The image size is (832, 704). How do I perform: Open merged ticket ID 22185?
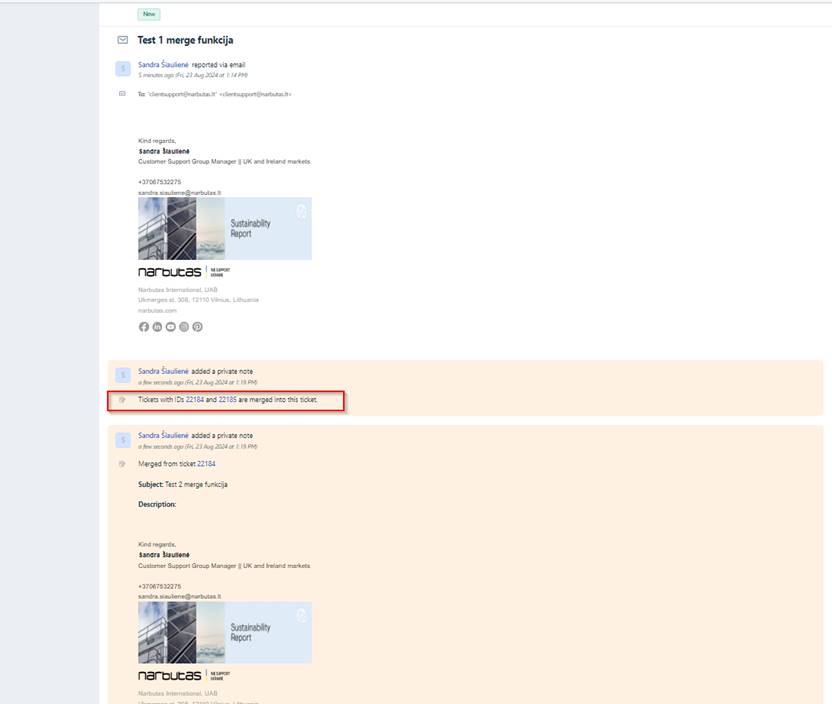[228, 399]
